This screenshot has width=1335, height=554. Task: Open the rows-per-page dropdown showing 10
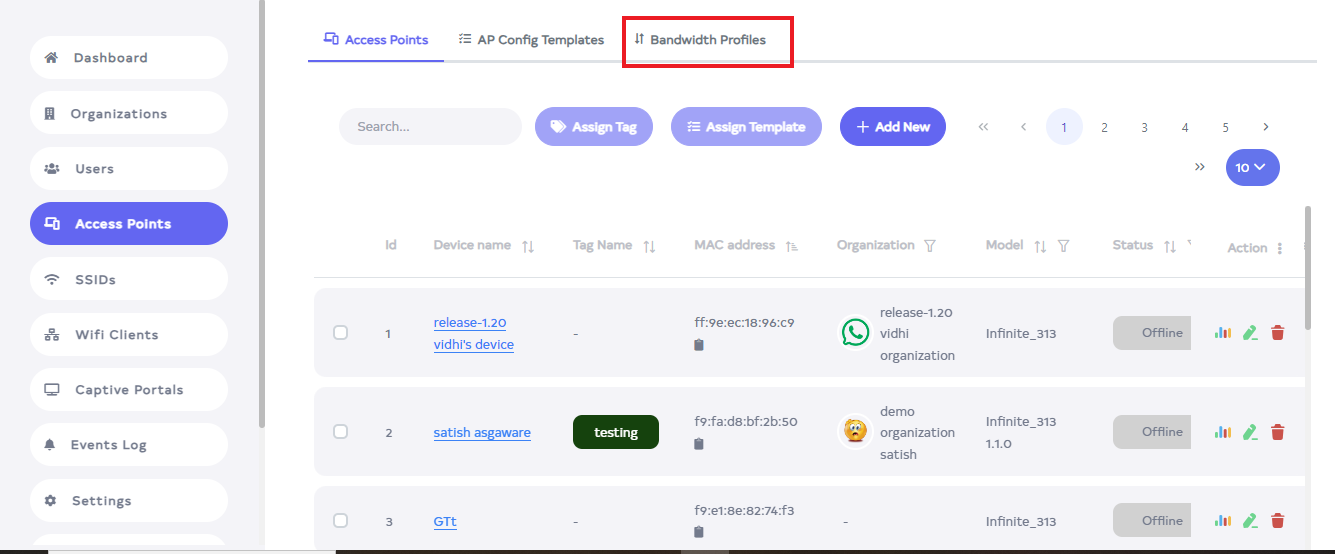point(1252,167)
